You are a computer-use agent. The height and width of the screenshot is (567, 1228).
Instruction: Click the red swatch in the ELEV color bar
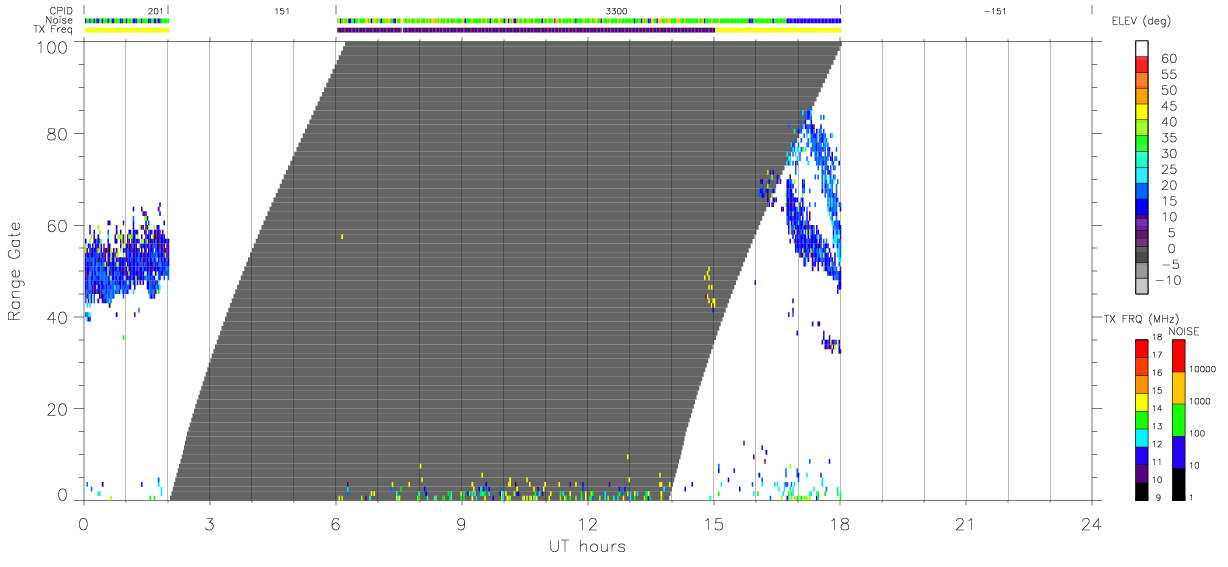point(1141,65)
